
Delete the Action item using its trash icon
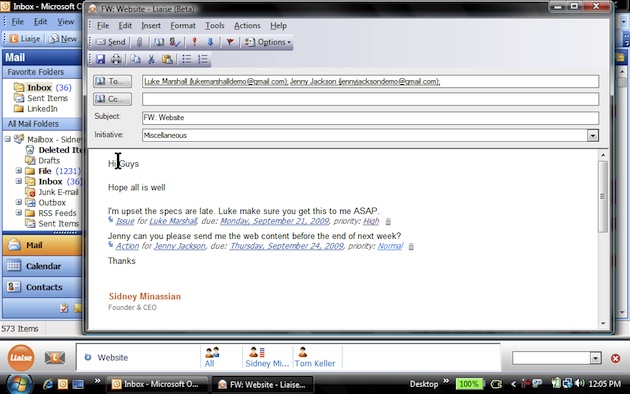tap(411, 247)
